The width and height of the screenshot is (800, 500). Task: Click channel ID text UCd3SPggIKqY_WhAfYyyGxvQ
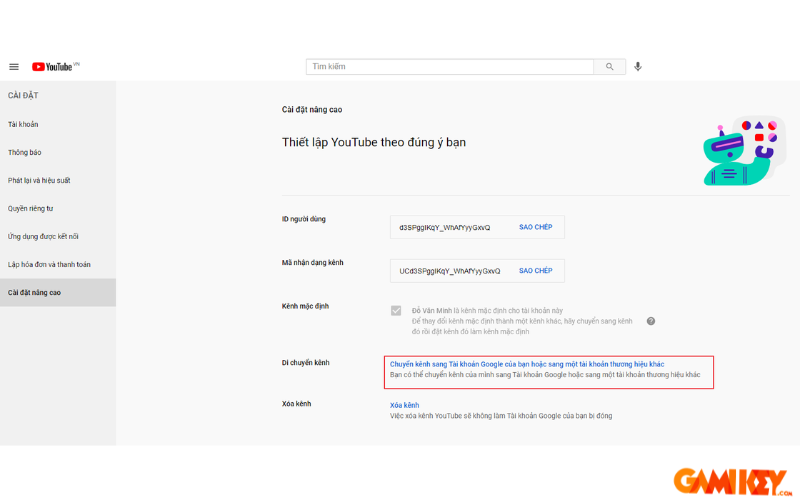coord(449,271)
